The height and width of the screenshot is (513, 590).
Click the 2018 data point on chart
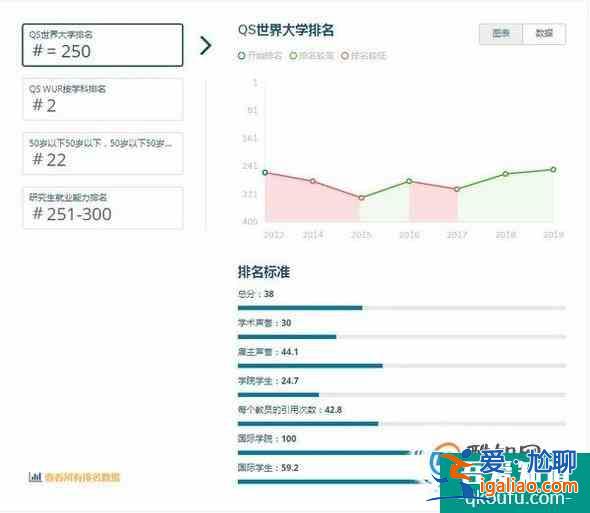pyautogui.click(x=506, y=174)
